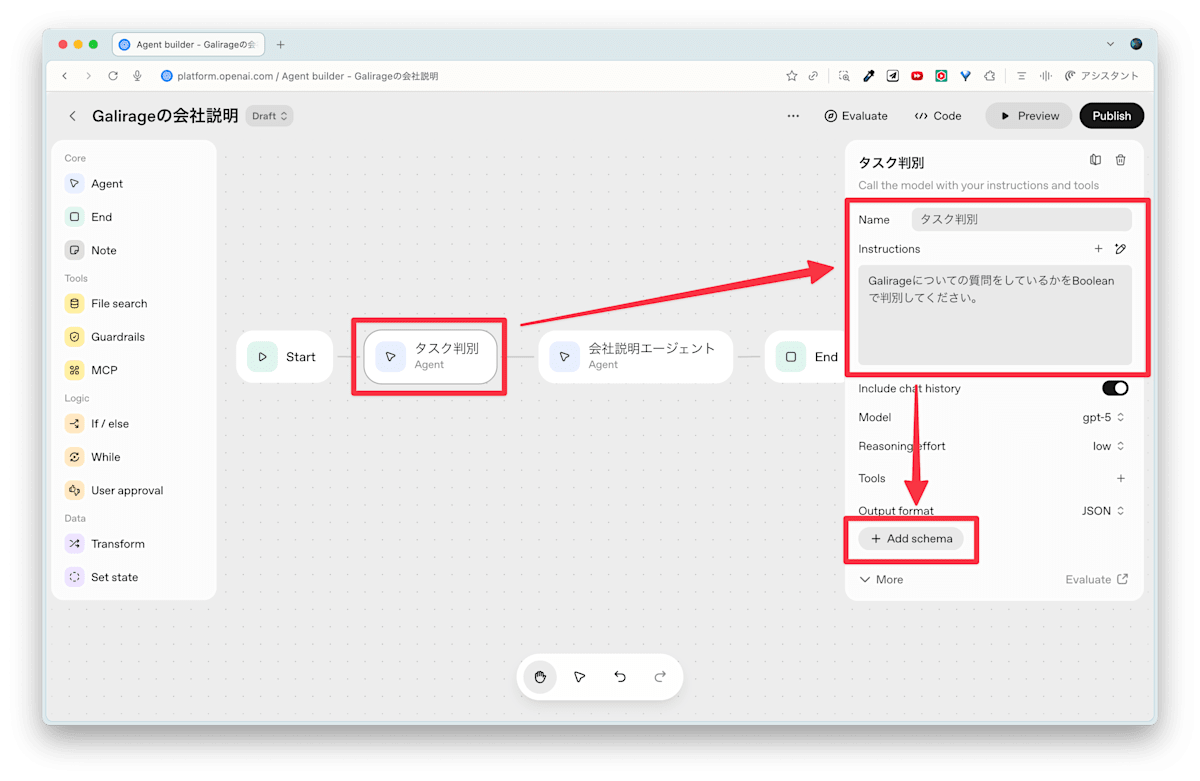Activate the pointer selection tool
Viewport: 1200px width, 781px height.
coord(580,677)
